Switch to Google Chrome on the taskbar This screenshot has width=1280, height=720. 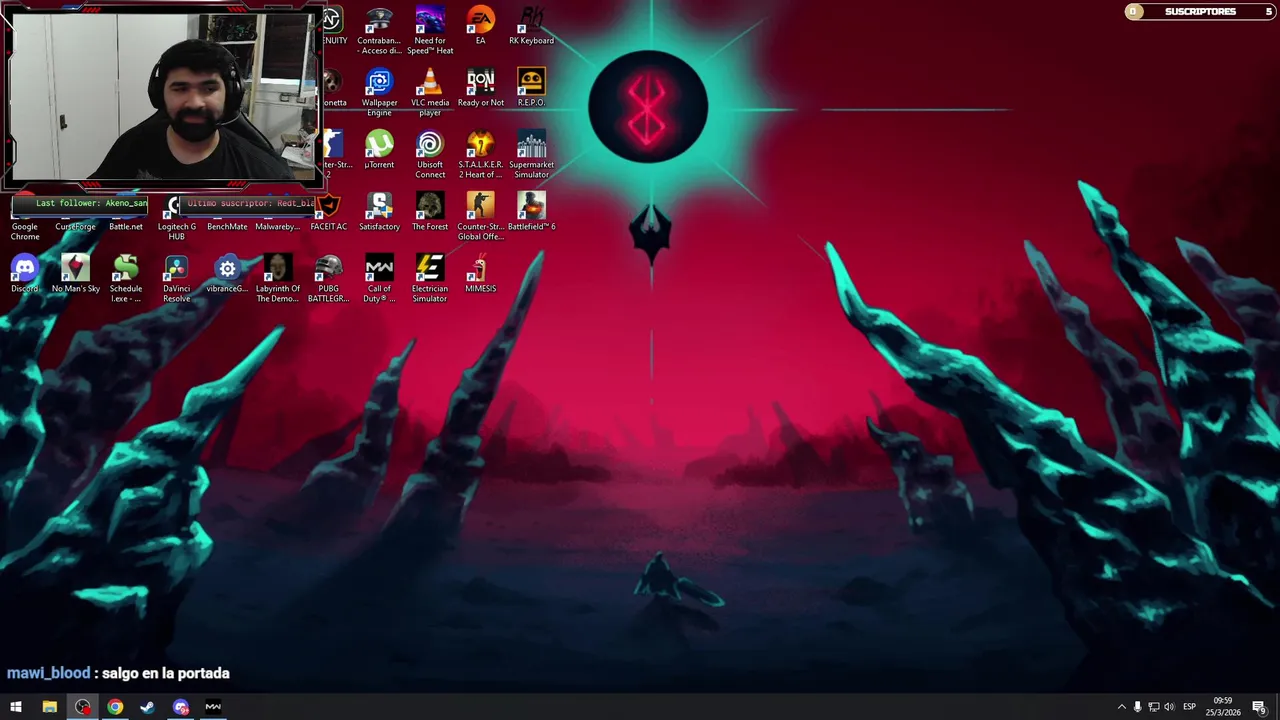[x=115, y=707]
